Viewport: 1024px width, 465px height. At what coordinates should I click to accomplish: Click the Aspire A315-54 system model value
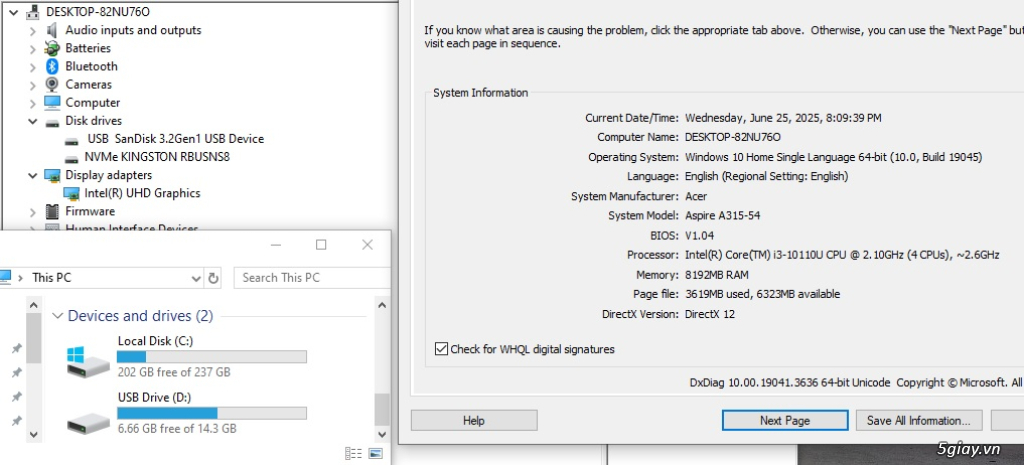[722, 216]
